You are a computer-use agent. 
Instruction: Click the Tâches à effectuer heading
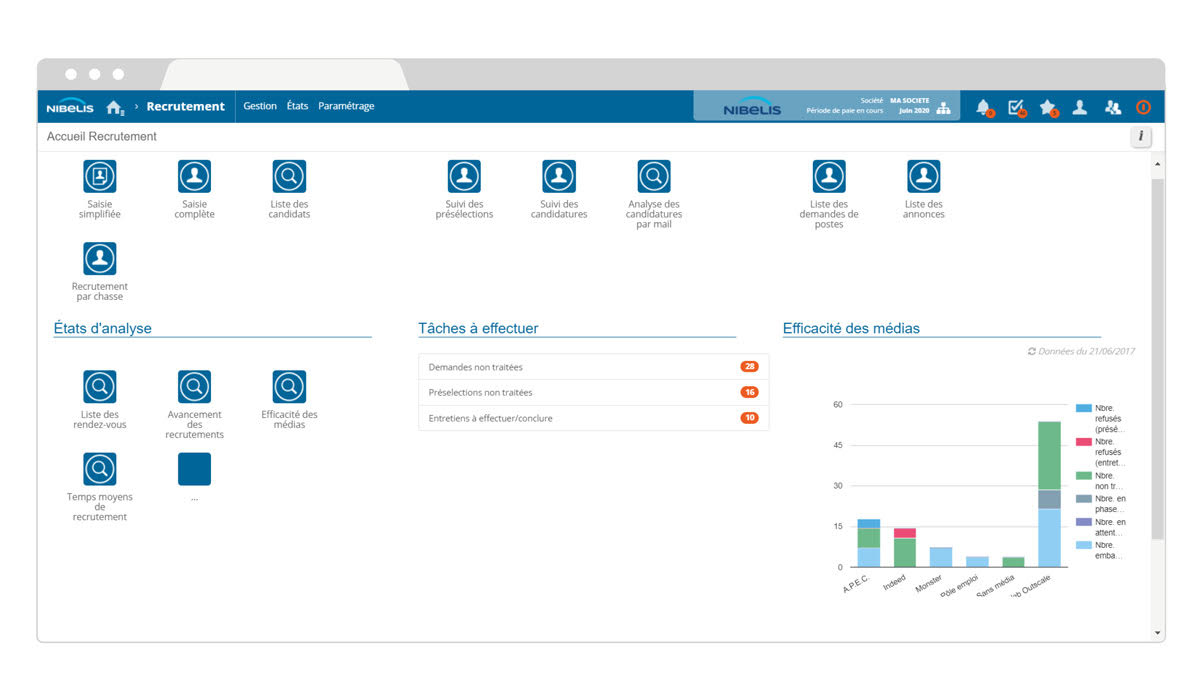pyautogui.click(x=478, y=328)
